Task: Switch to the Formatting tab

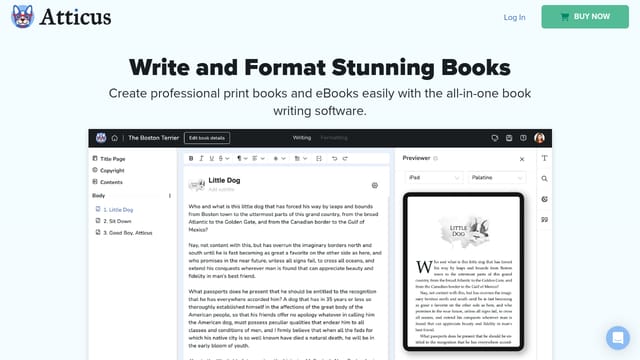Action: coord(334,138)
